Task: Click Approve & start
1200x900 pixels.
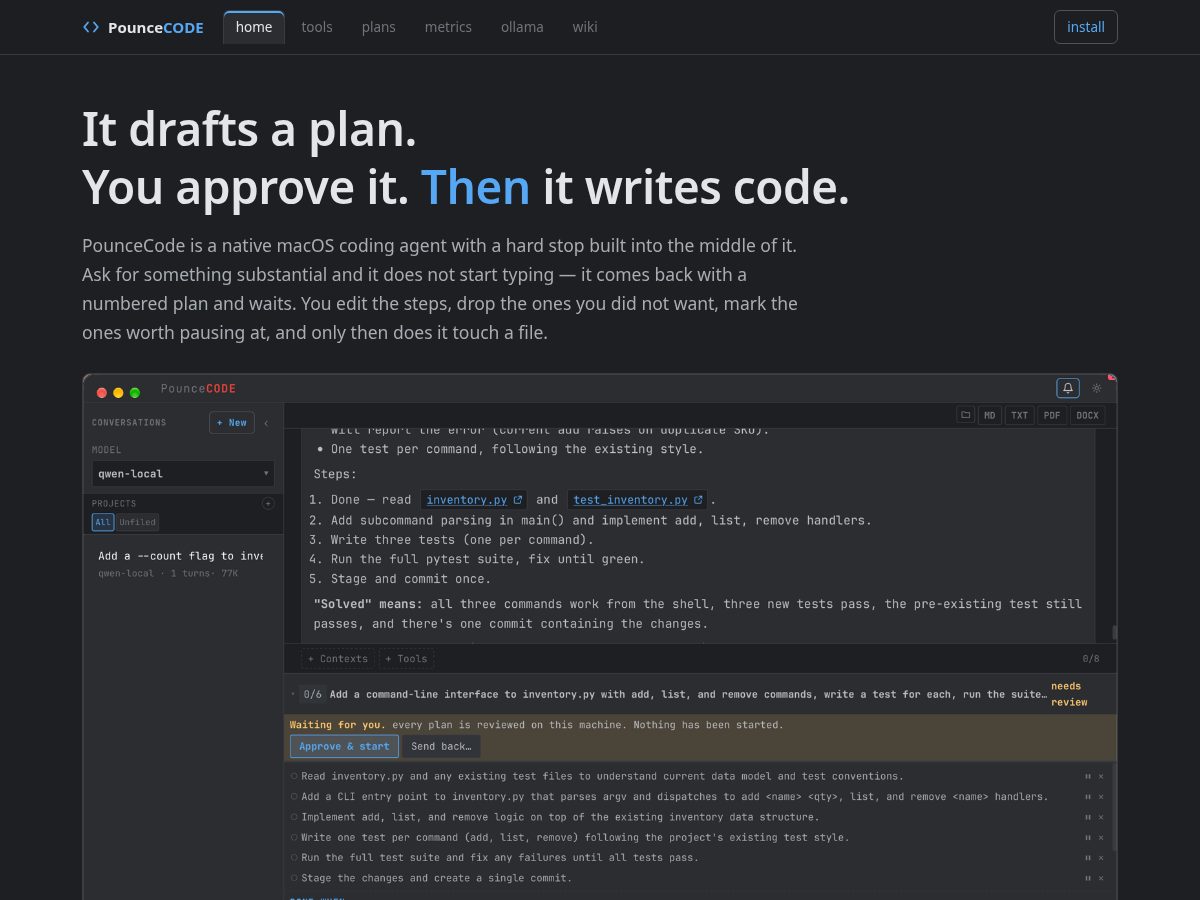Action: click(344, 746)
